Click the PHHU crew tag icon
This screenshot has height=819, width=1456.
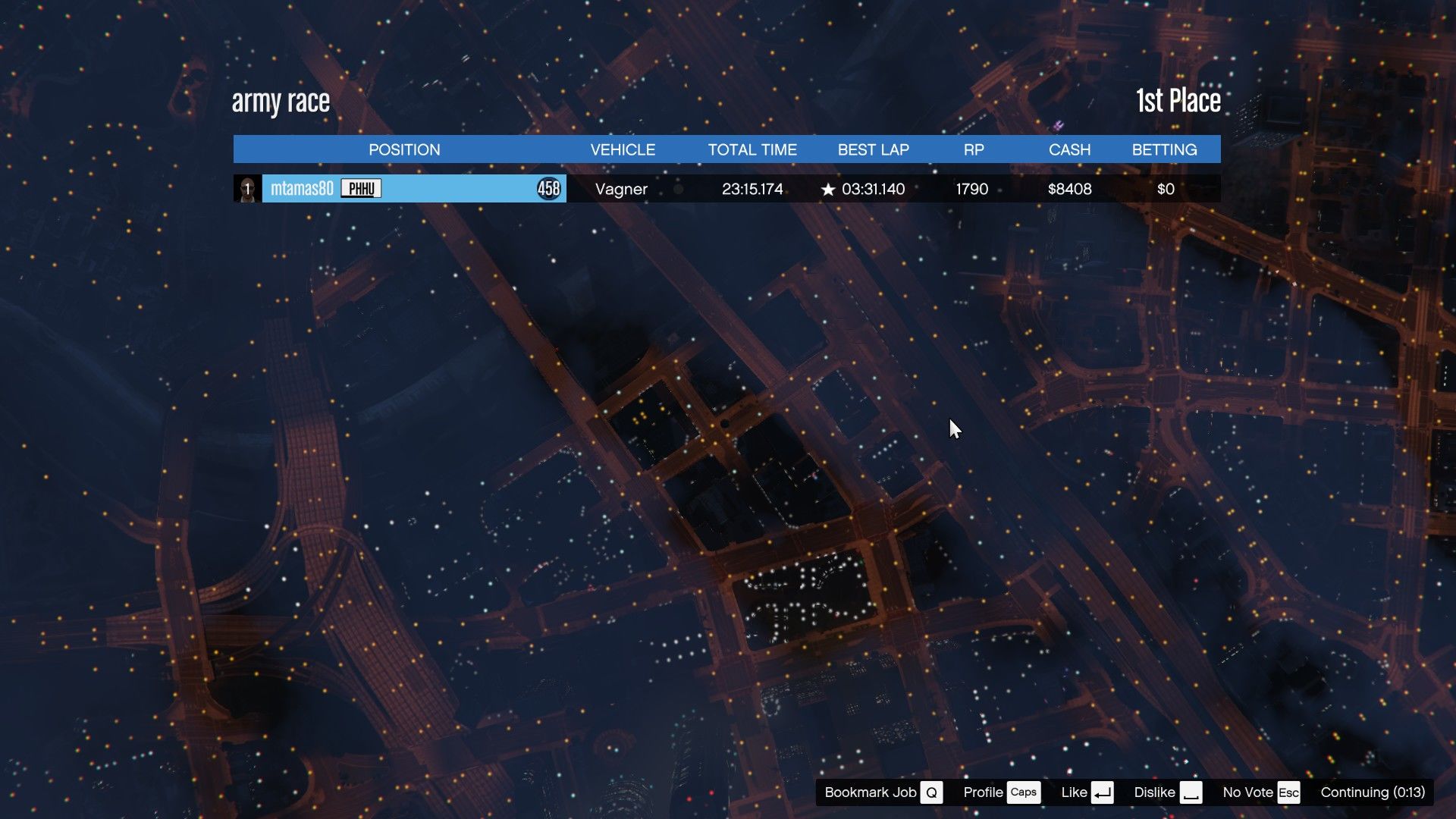(x=361, y=189)
